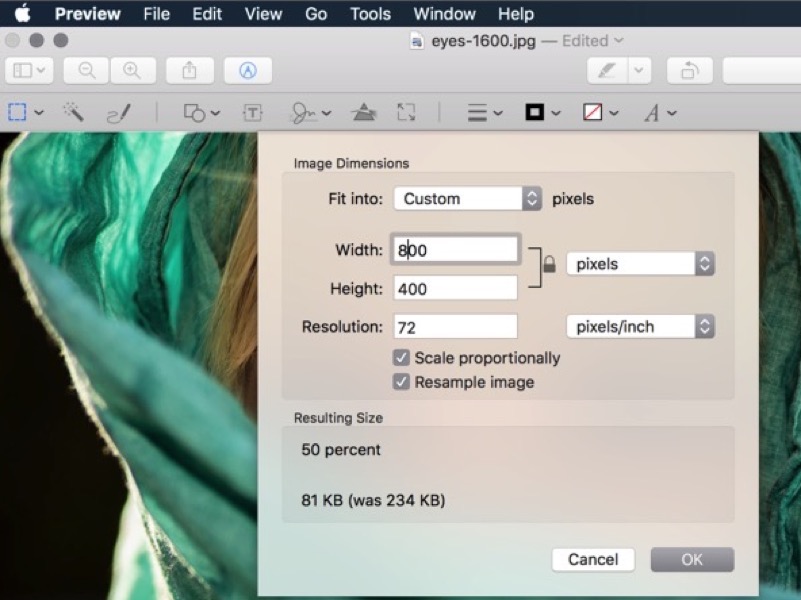Click the Height field showing 400
This screenshot has width=801, height=600.
pos(455,289)
